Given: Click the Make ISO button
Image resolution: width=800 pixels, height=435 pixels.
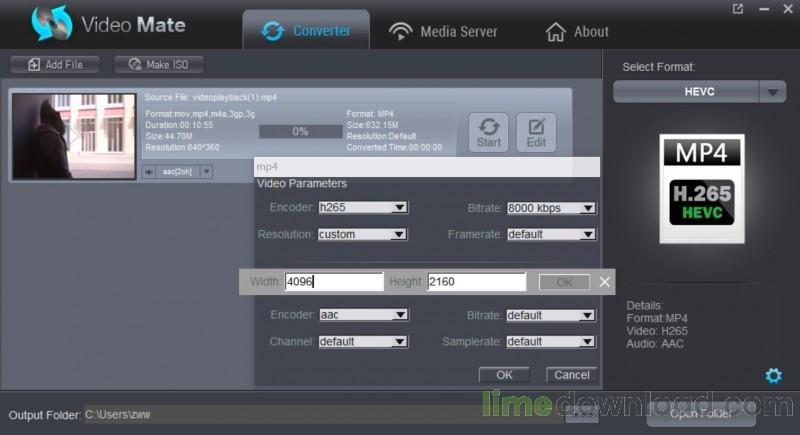Looking at the screenshot, I should [x=159, y=65].
